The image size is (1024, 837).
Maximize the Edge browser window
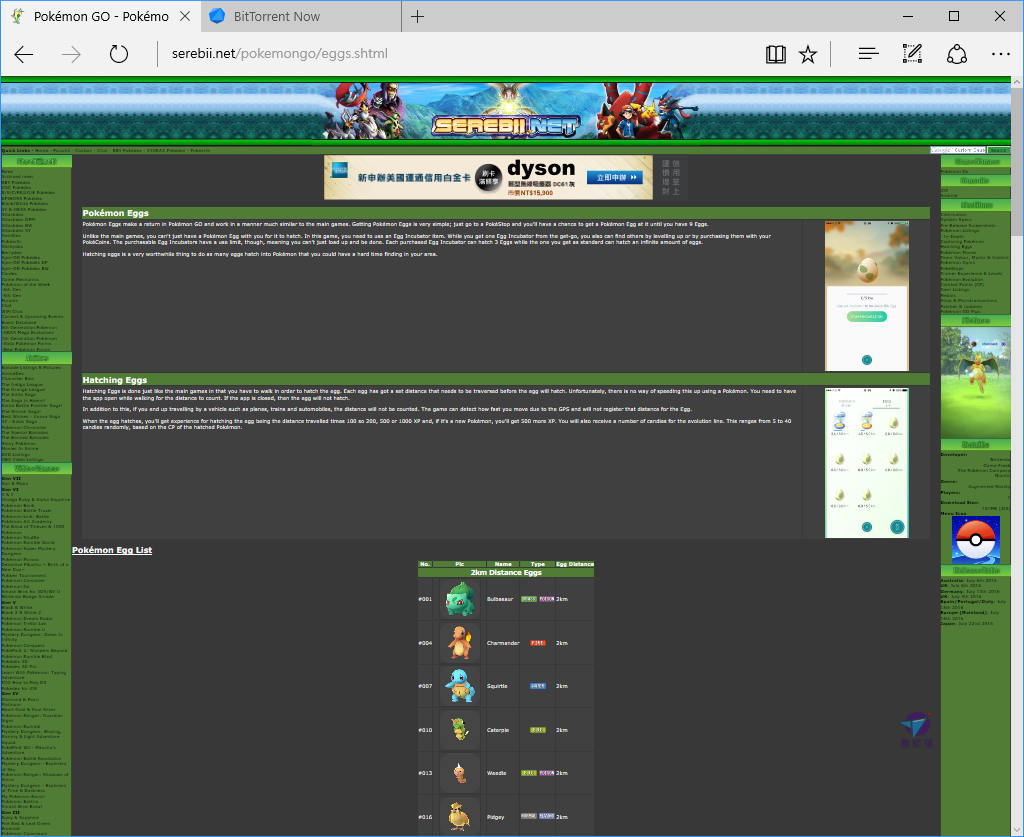(x=953, y=16)
